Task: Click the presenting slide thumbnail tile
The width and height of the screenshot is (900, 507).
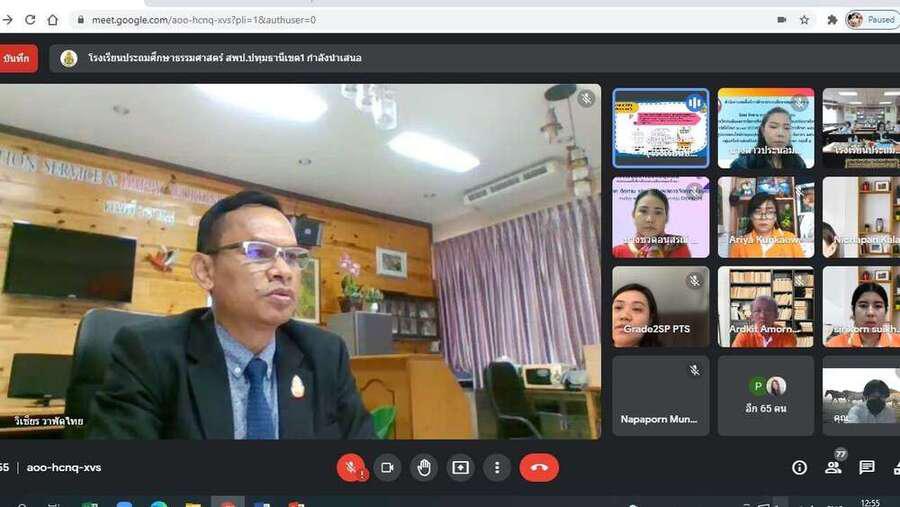Action: point(660,128)
